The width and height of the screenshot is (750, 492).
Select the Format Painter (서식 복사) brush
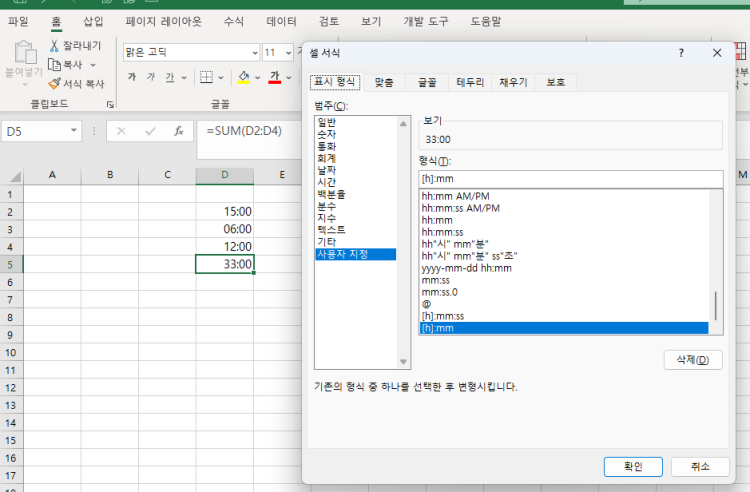(55, 84)
